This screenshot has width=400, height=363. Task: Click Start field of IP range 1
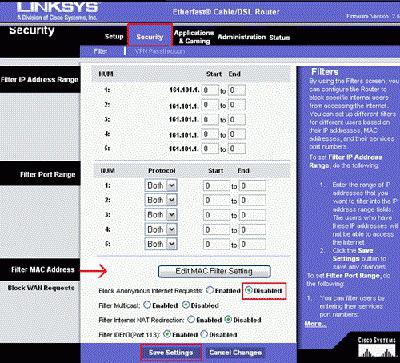pyautogui.click(x=210, y=90)
